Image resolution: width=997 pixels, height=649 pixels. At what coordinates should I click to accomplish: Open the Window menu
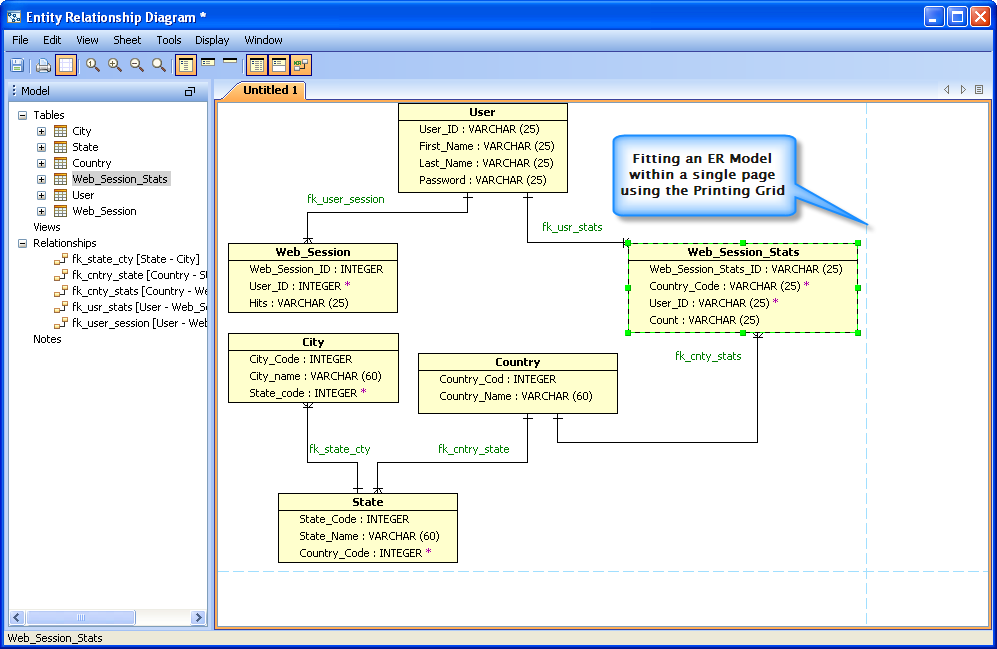263,40
